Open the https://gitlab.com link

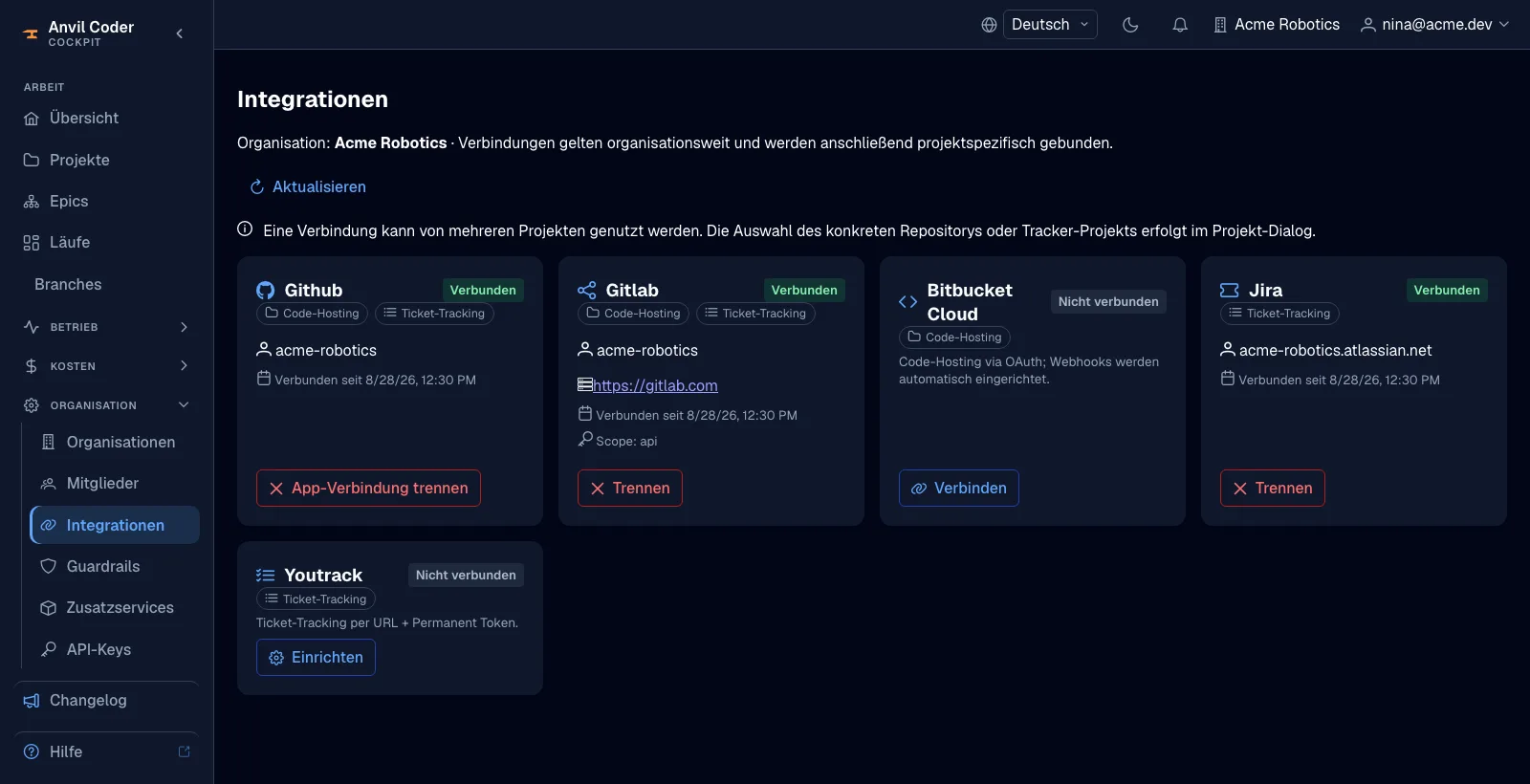click(655, 385)
